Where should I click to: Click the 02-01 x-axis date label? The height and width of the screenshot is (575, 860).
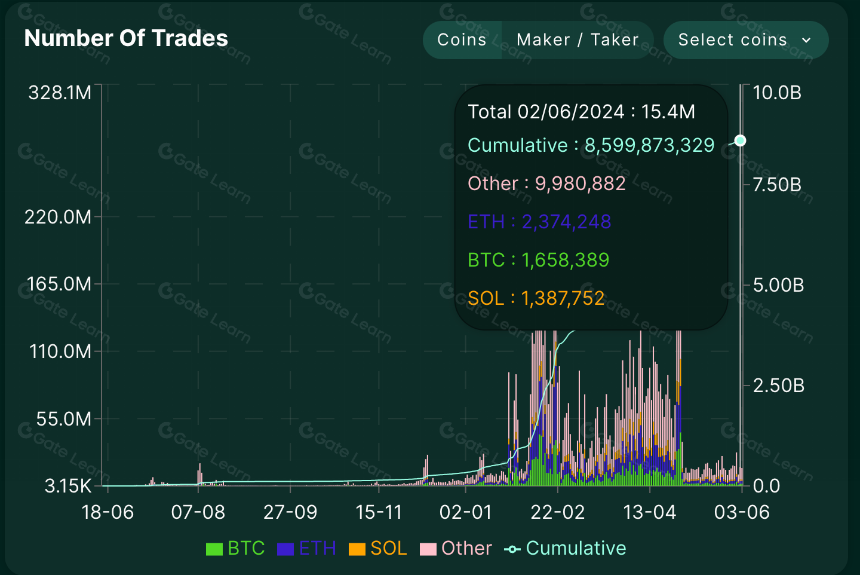click(x=466, y=512)
